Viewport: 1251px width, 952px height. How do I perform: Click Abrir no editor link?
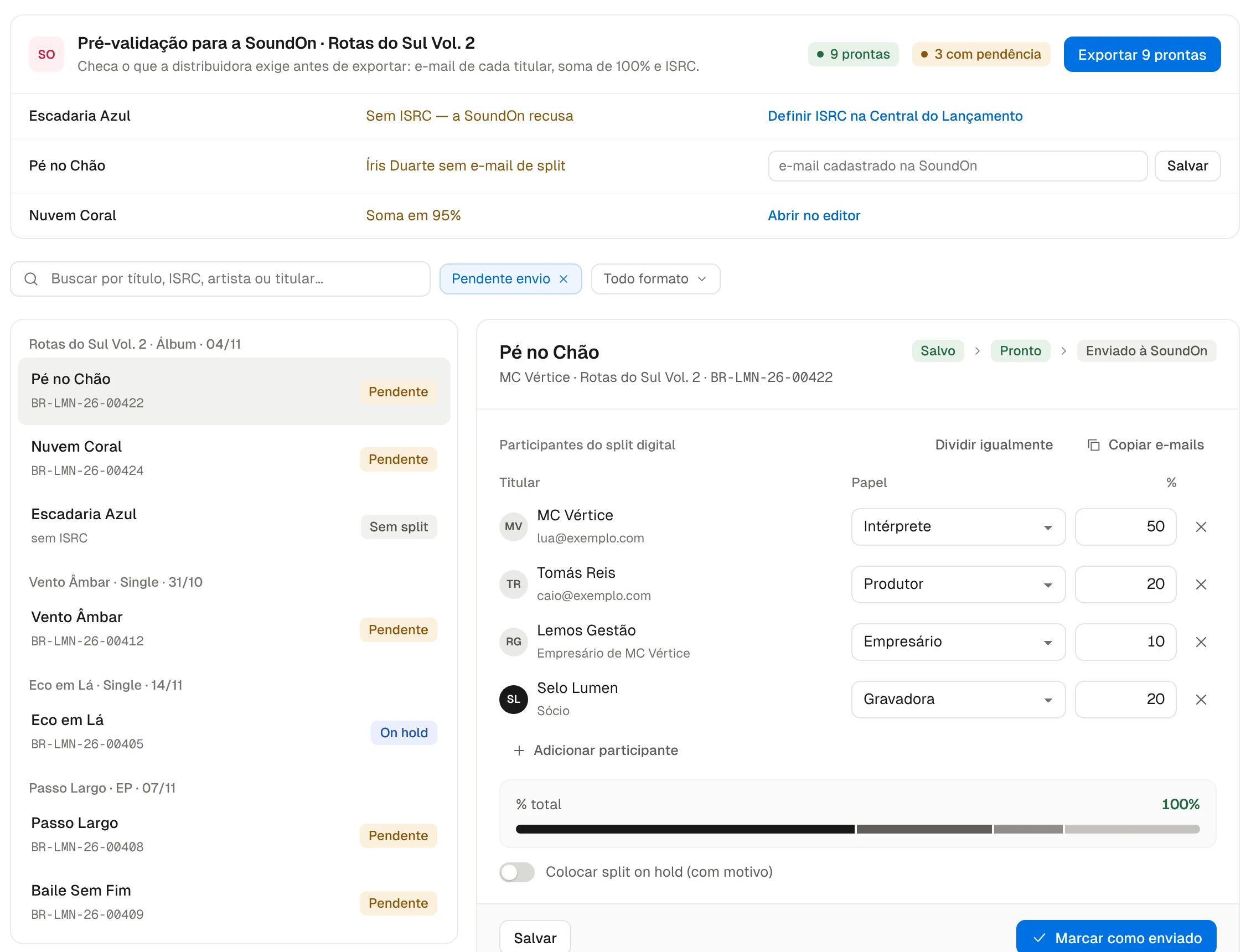point(814,216)
